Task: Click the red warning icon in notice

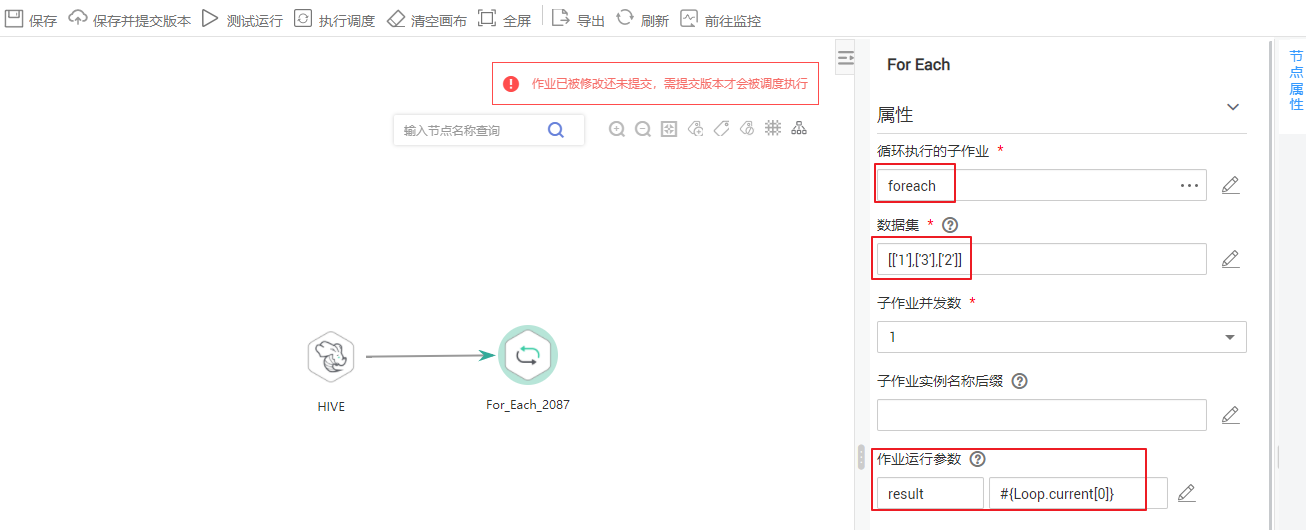Action: (x=511, y=84)
